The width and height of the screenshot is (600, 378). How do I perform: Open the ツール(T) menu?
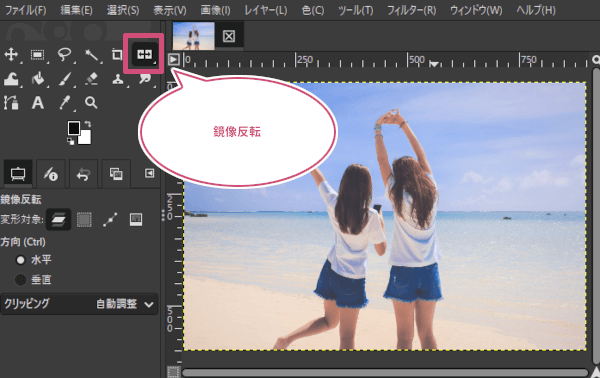(355, 10)
